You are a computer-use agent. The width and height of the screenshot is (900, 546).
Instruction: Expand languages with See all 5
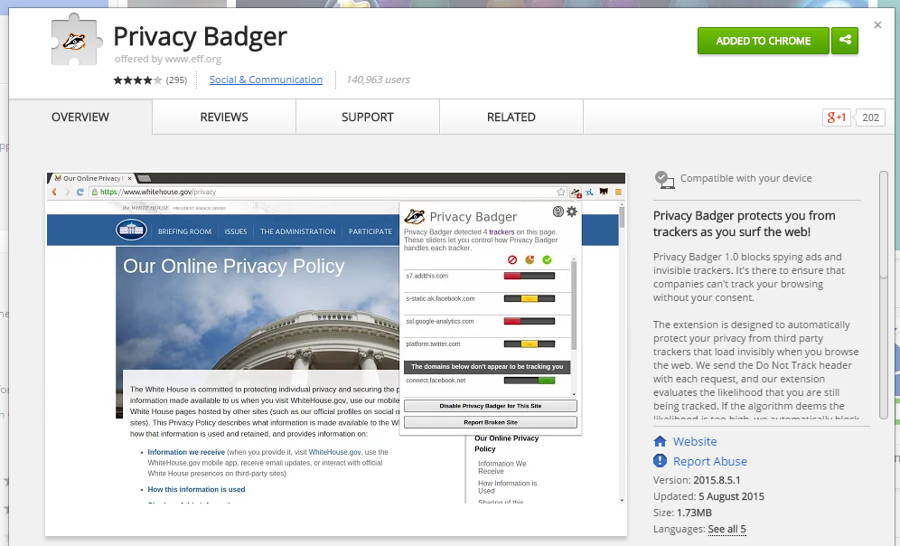pyautogui.click(x=727, y=529)
